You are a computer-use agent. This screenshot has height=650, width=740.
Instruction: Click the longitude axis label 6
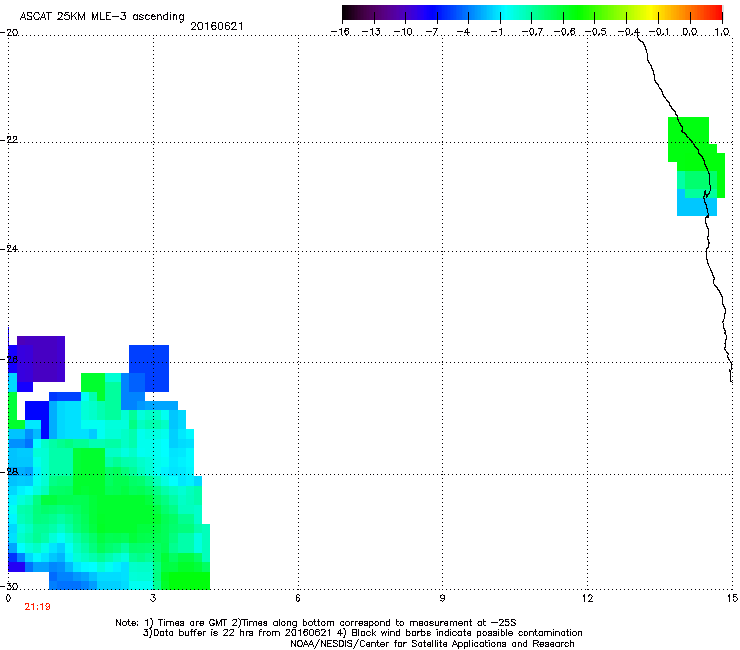coord(298,598)
